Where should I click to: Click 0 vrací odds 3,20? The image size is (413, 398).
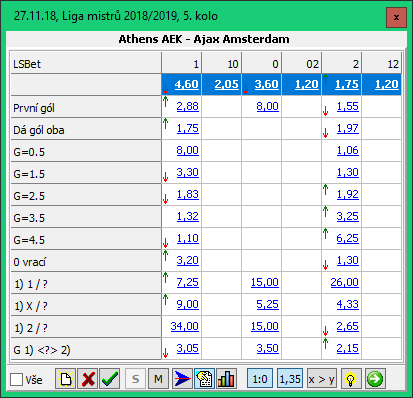click(x=188, y=260)
